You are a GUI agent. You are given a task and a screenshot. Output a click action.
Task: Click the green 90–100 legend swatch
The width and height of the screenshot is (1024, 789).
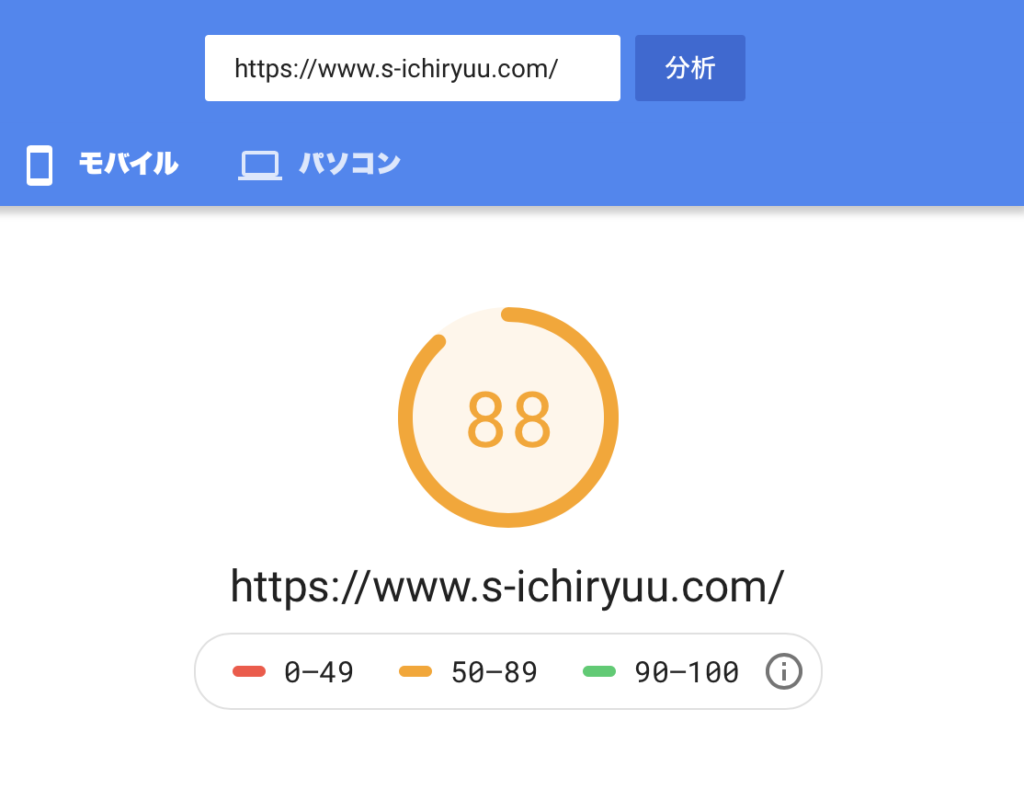(x=599, y=671)
